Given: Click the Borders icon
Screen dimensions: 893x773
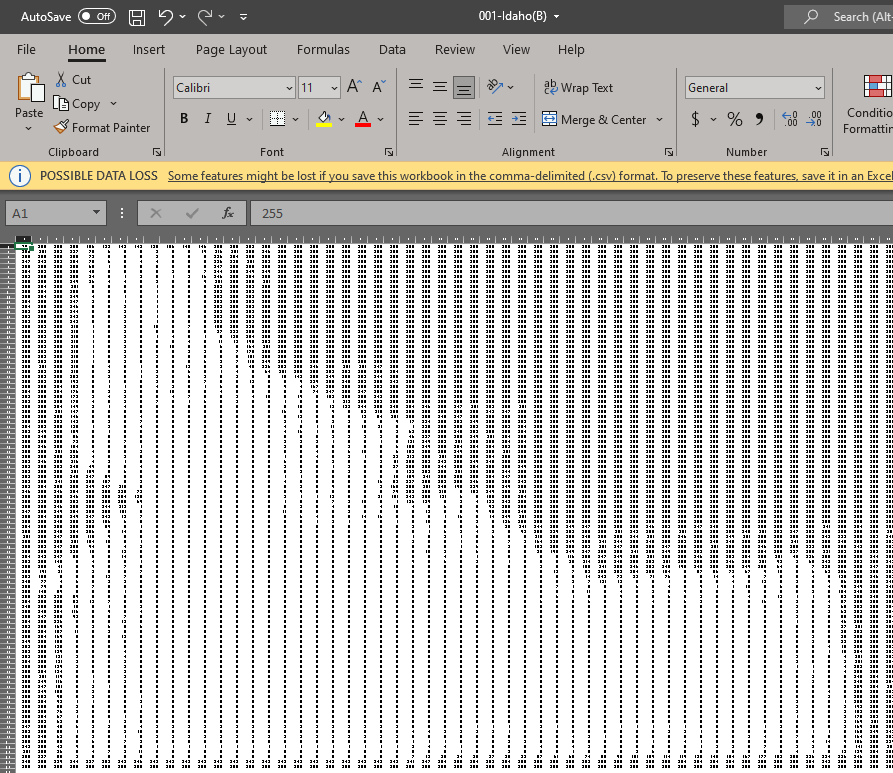Looking at the screenshot, I should (x=277, y=118).
